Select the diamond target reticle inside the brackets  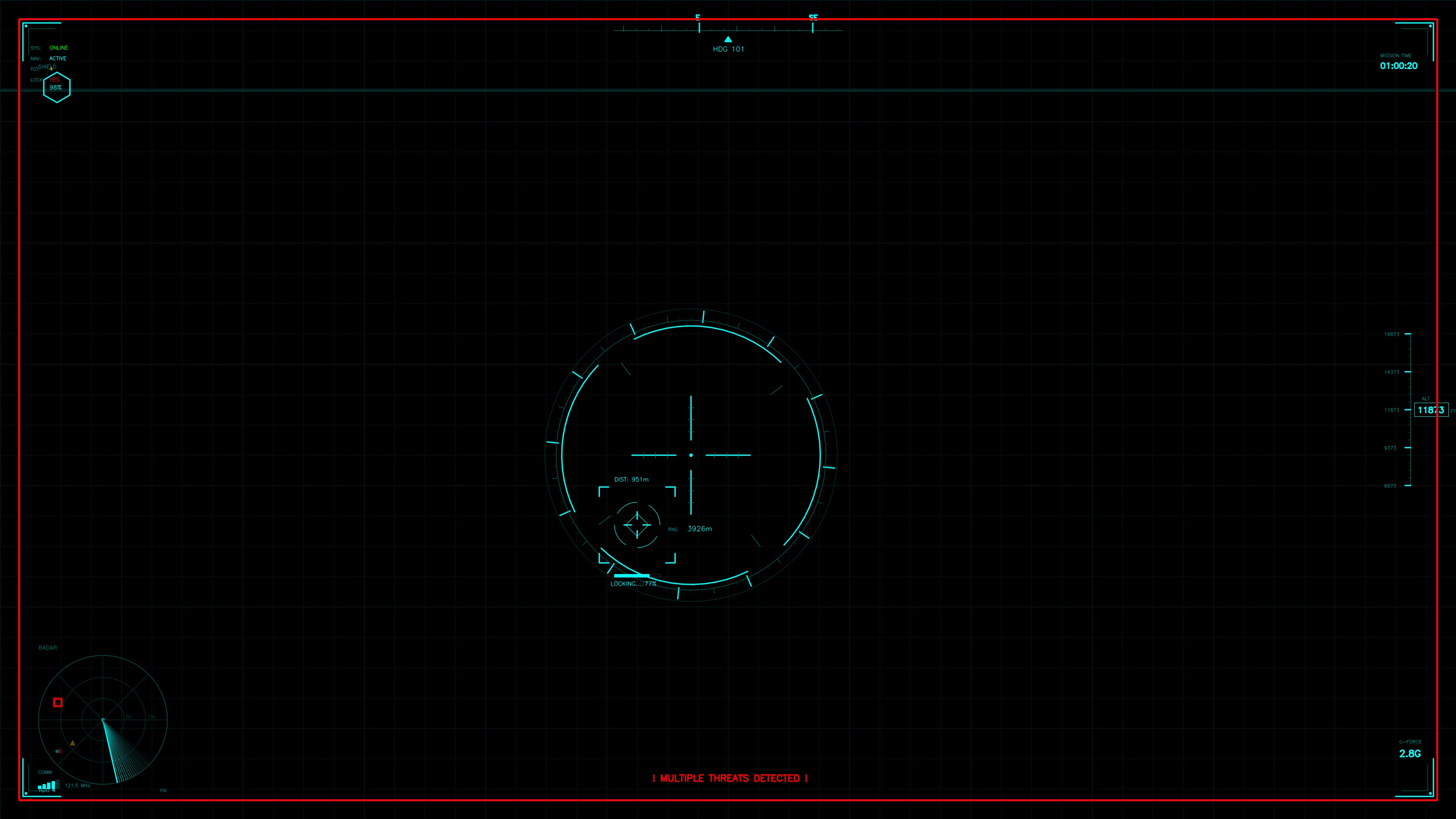pyautogui.click(x=637, y=524)
